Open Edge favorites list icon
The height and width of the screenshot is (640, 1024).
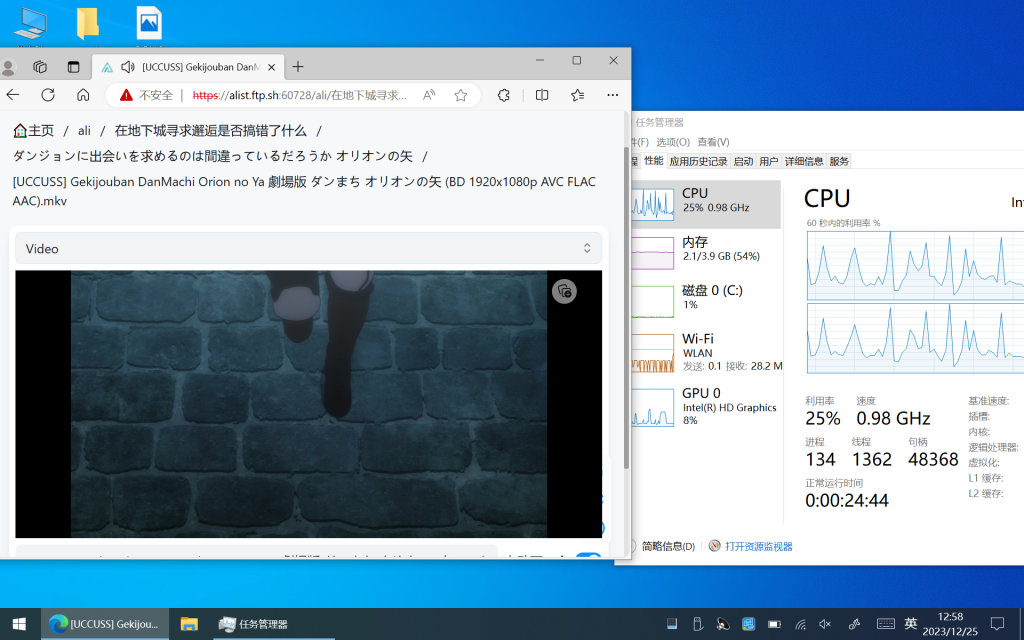tap(577, 95)
